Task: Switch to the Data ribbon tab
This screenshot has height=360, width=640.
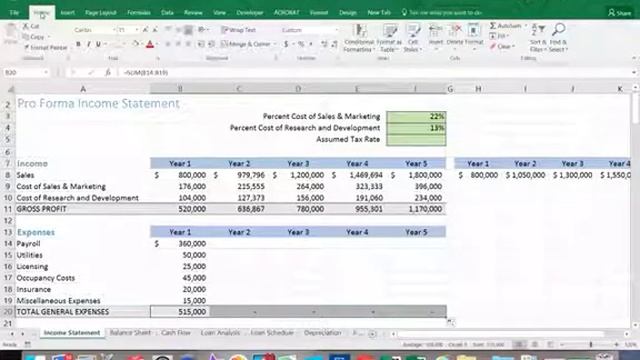Action: (x=167, y=13)
